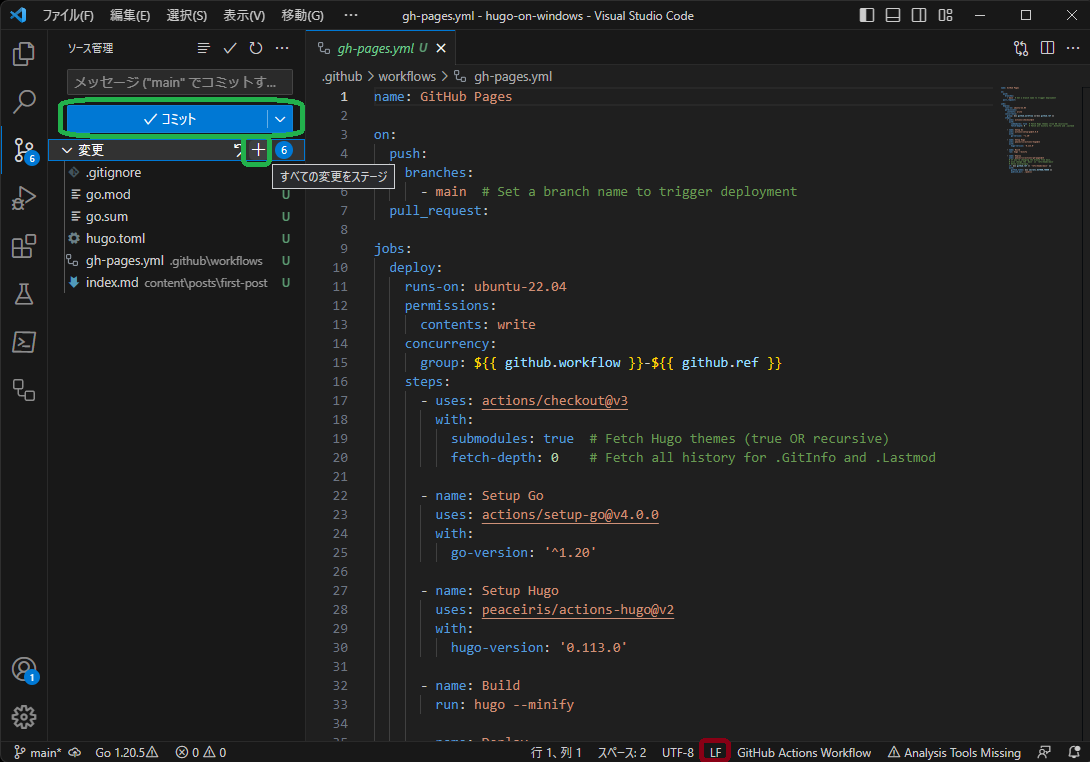Open 表示(V) menu
Image resolution: width=1090 pixels, height=762 pixels.
[x=244, y=15]
